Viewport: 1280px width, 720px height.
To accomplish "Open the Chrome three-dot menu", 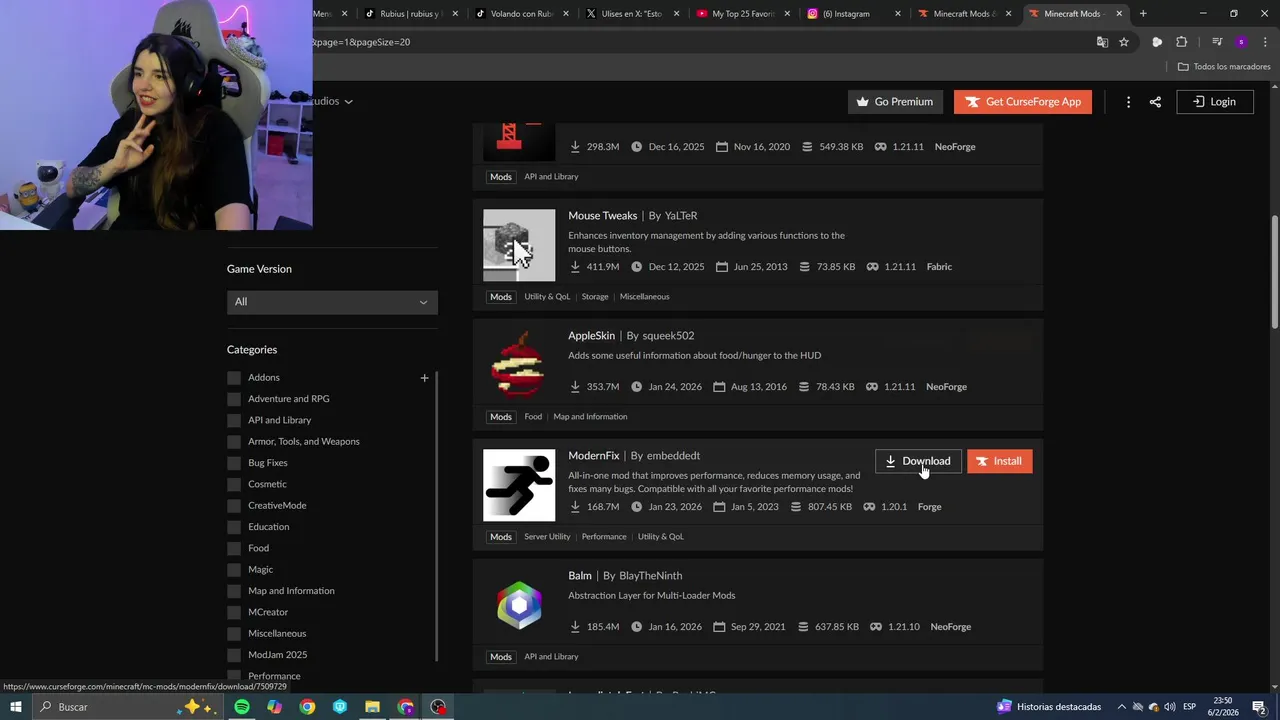I will [x=1263, y=42].
